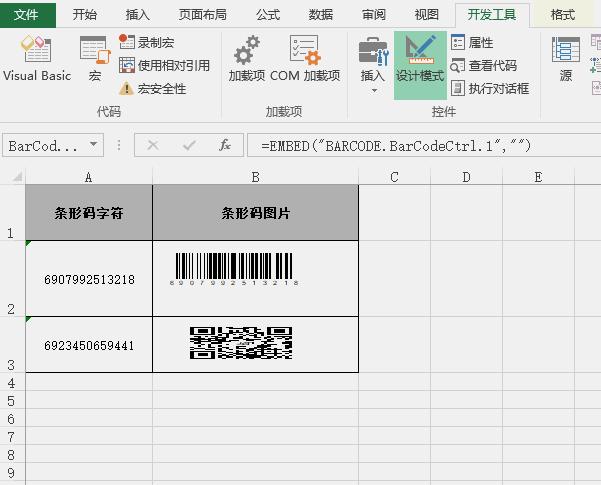Click 执行对话框 run dialog
The width and height of the screenshot is (601, 485).
(490, 89)
